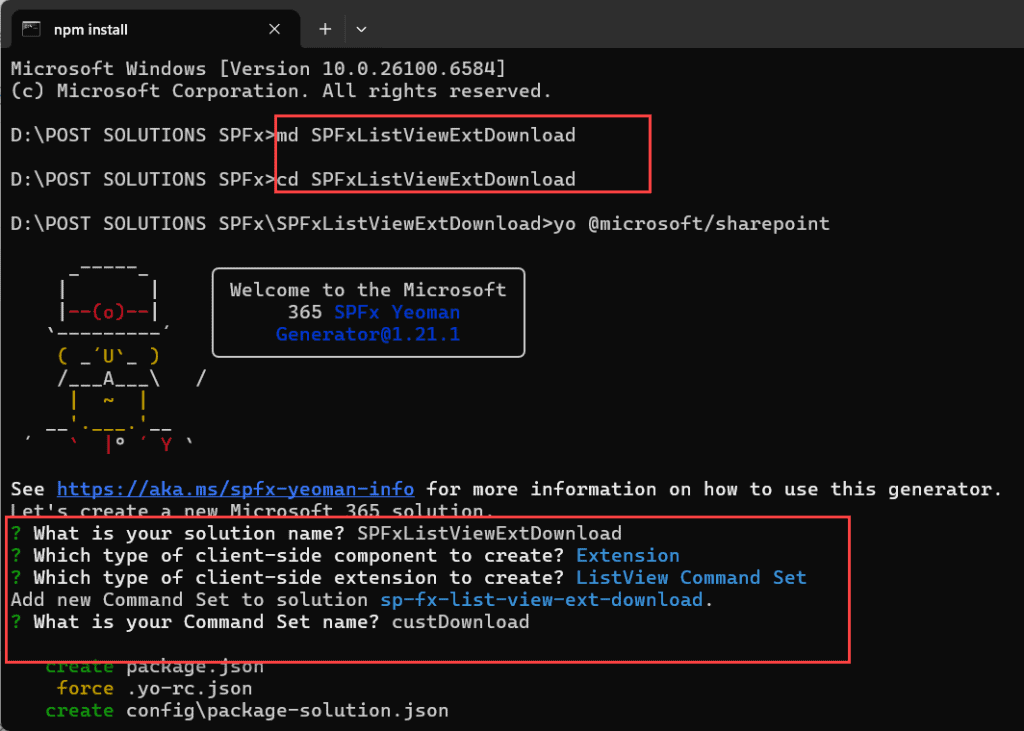Expand the new tab profile dropdown arrow

pyautogui.click(x=361, y=29)
